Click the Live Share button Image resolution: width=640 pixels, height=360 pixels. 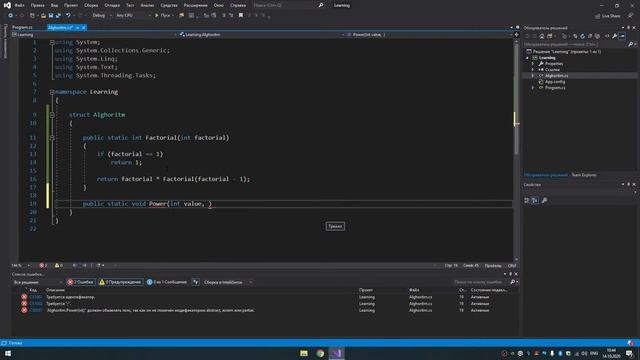(x=608, y=16)
